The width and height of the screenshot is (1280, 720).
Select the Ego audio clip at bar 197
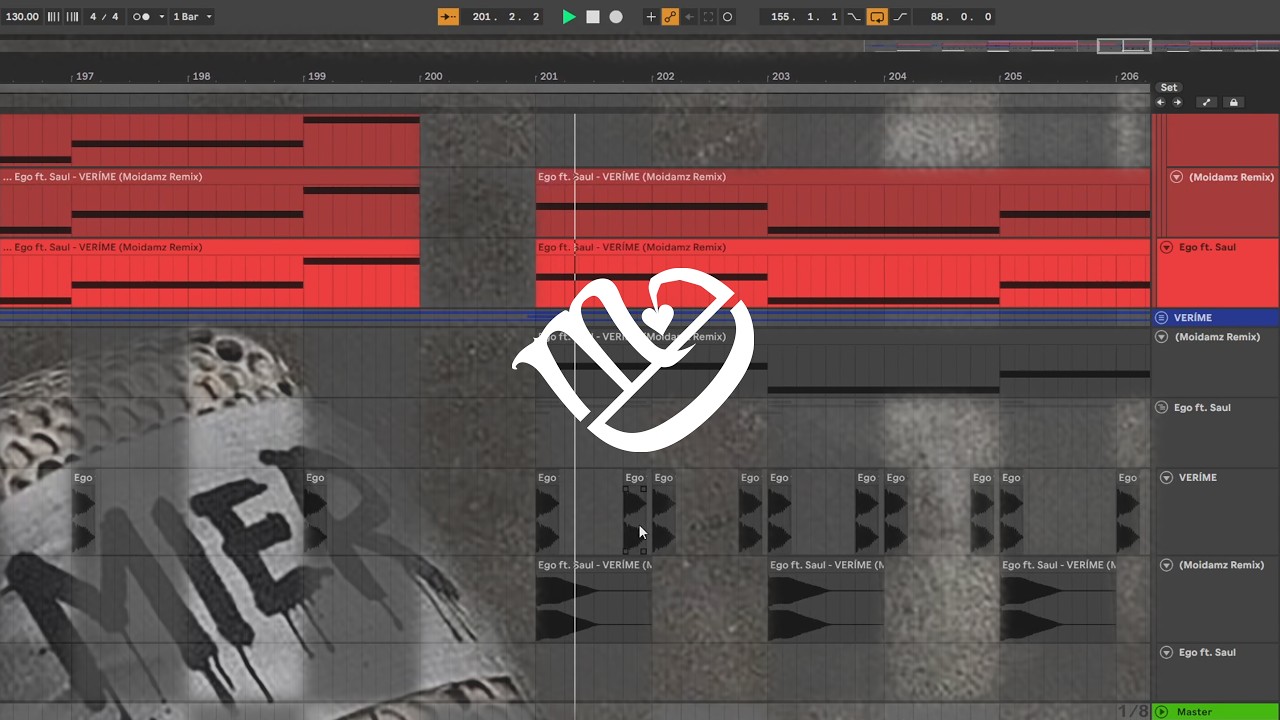click(84, 511)
